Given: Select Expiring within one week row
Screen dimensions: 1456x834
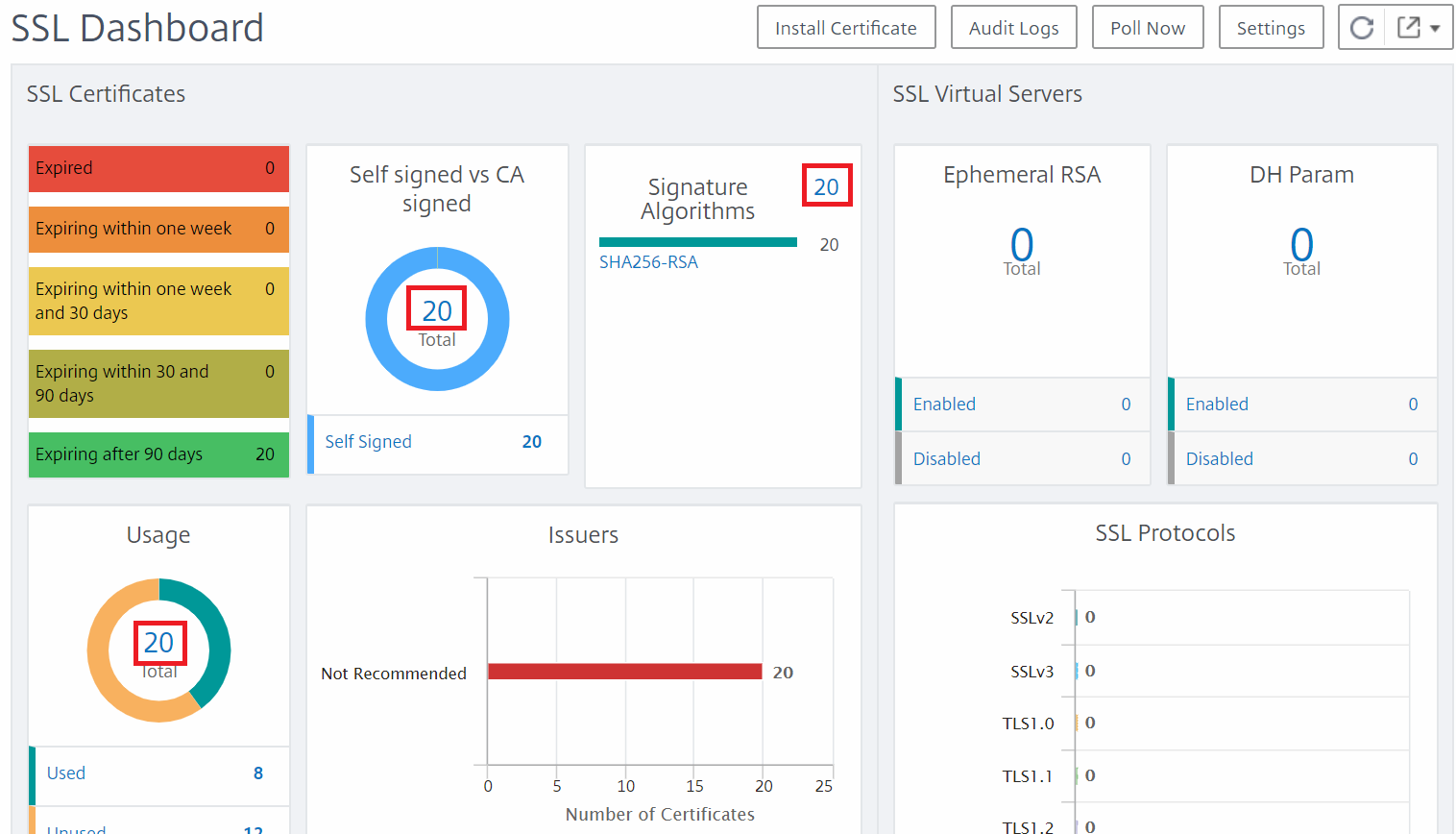Looking at the screenshot, I should tap(158, 229).
